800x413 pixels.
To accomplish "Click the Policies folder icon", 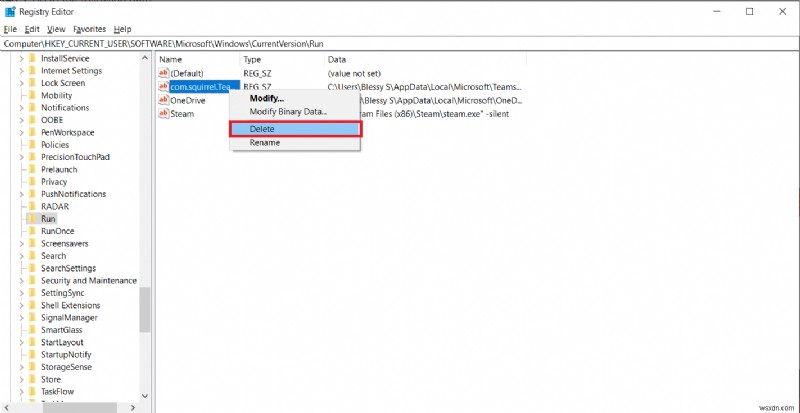I will [32, 145].
